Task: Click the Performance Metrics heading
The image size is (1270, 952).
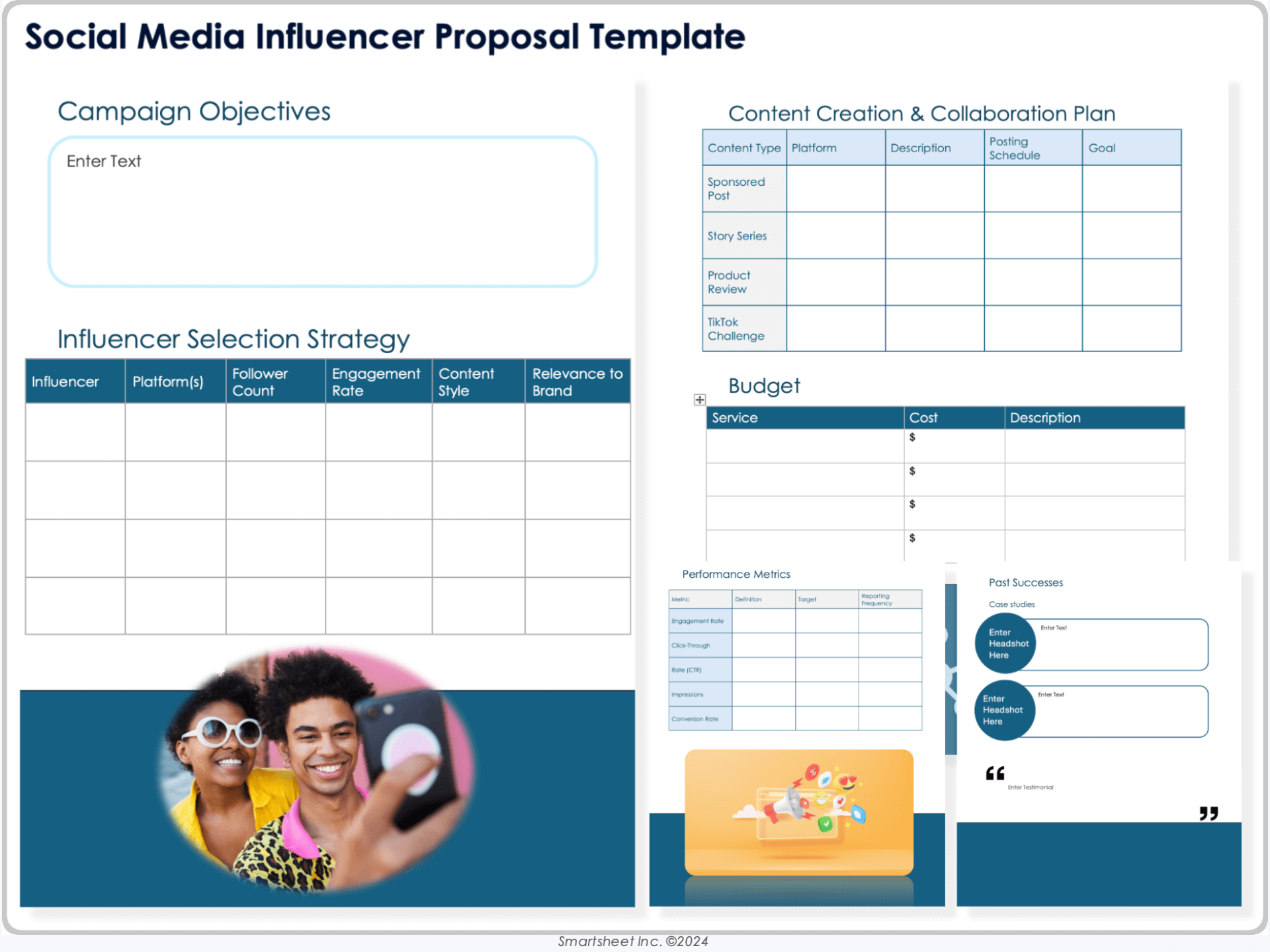Action: coord(736,574)
